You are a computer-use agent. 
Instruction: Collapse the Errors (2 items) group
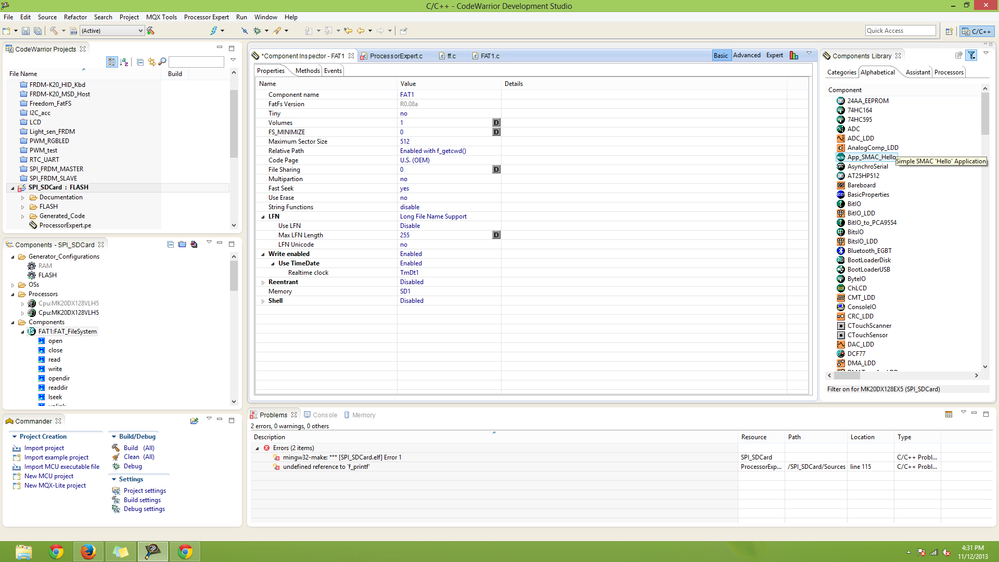tap(257, 448)
